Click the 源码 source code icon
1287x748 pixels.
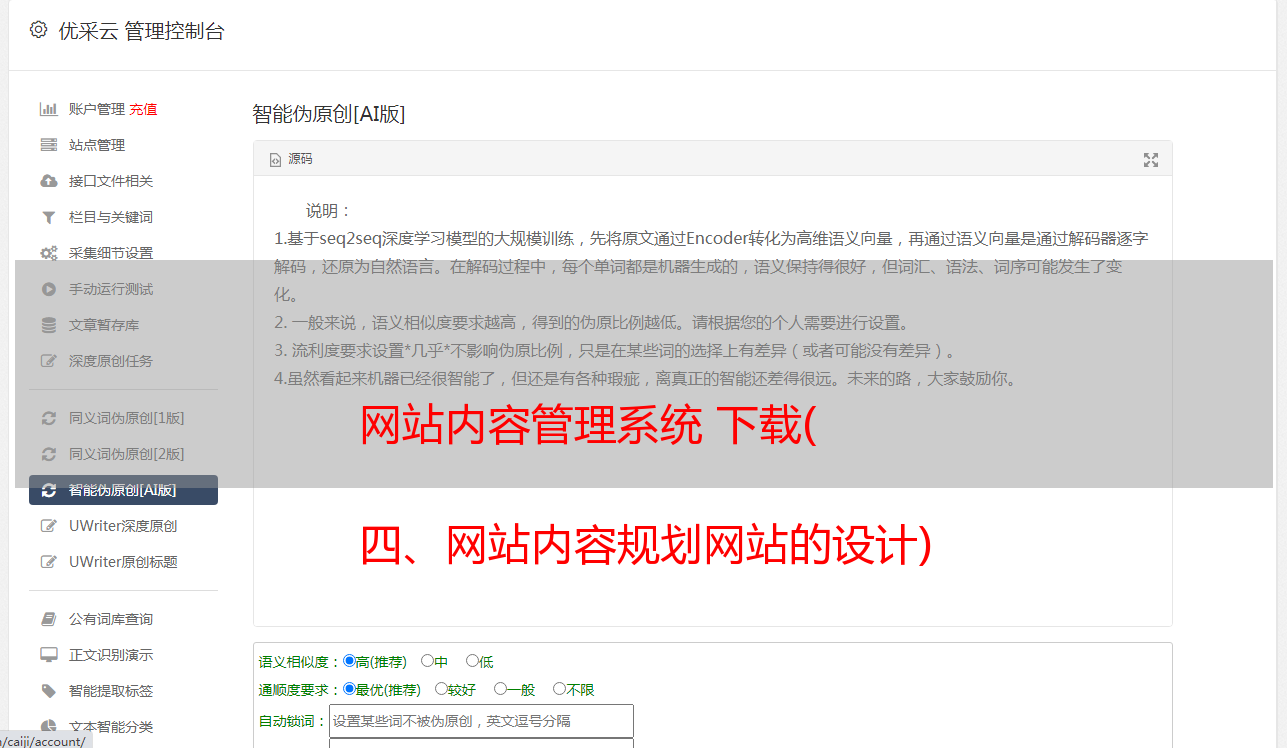pos(276,160)
